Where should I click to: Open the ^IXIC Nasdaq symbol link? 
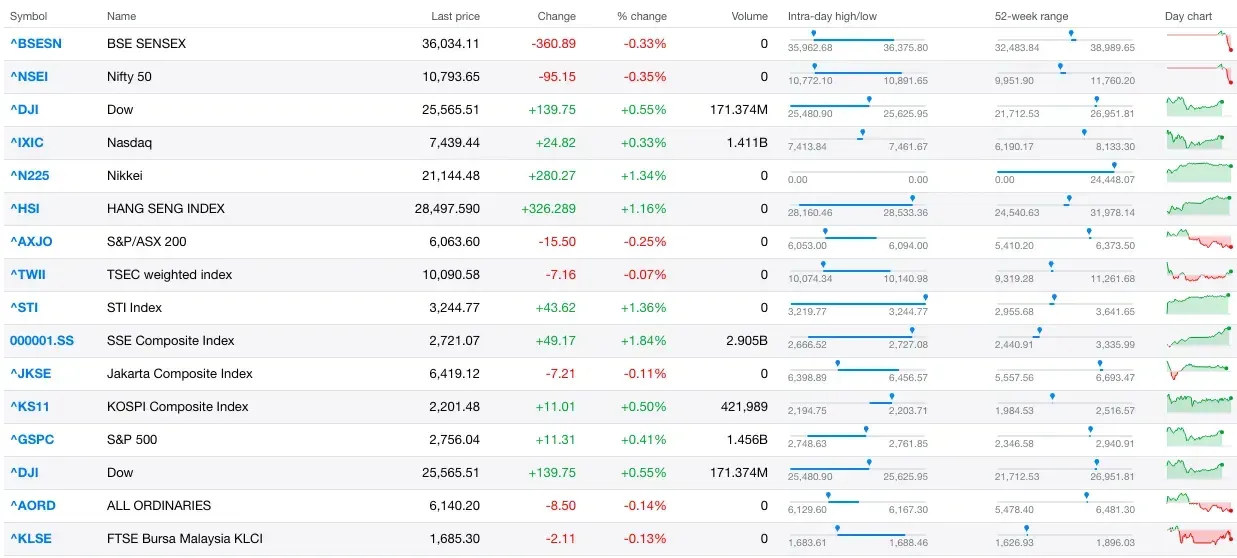[27, 143]
